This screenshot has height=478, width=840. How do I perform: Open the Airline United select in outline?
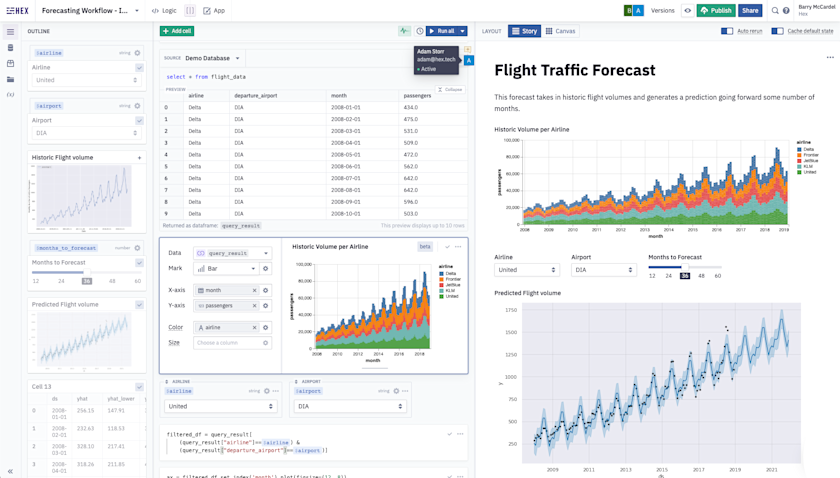click(x=86, y=80)
